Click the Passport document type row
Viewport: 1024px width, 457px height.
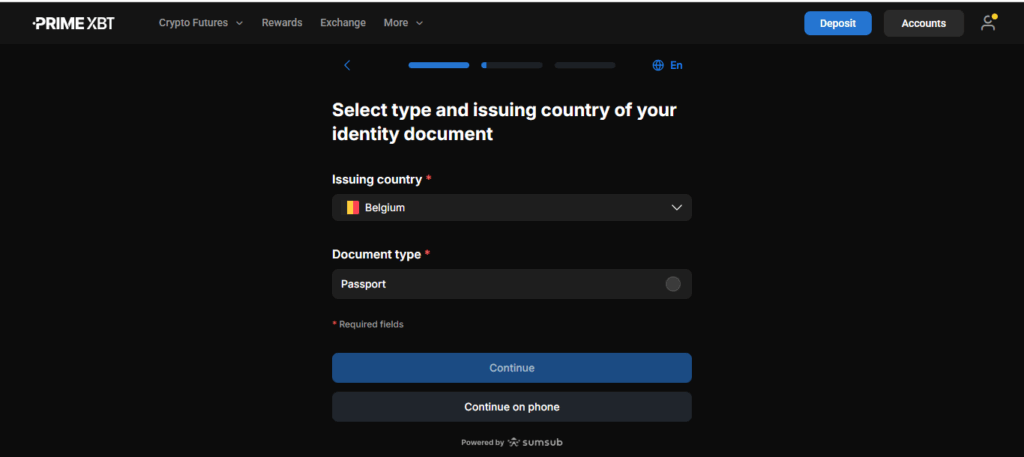click(500, 284)
